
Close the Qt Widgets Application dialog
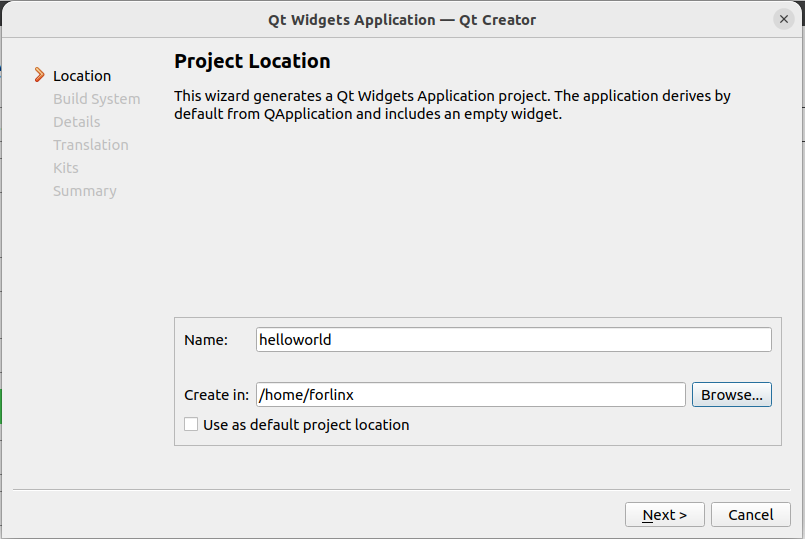tap(783, 19)
